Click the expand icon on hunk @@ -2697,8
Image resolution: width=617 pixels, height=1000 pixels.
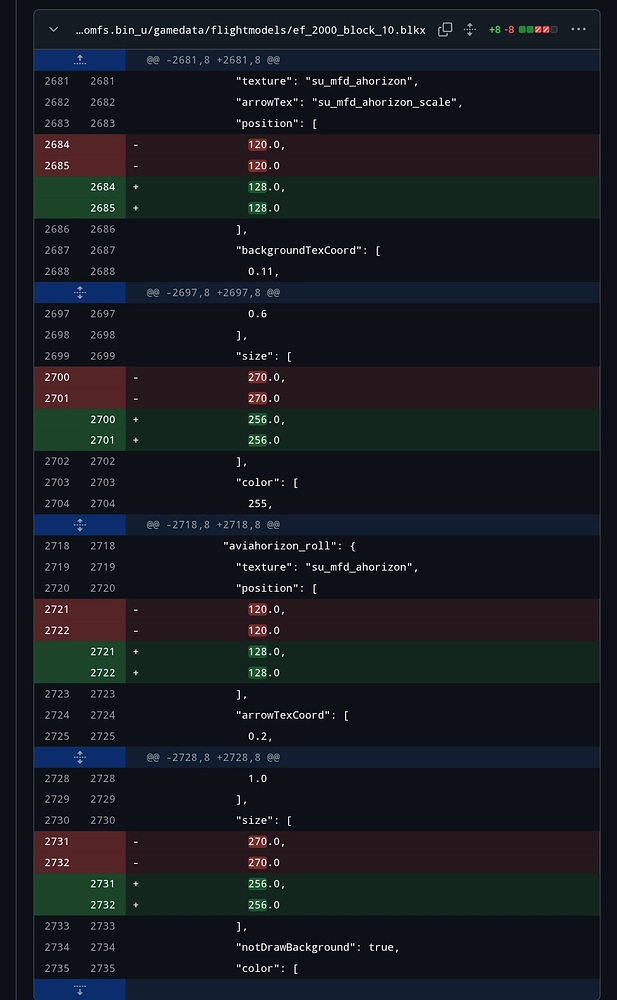pyautogui.click(x=79, y=292)
